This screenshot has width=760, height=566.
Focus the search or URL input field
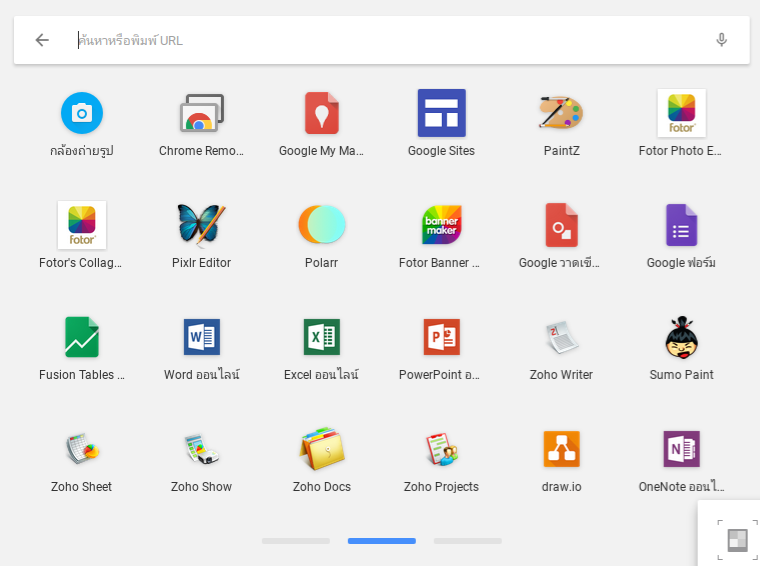click(x=388, y=40)
